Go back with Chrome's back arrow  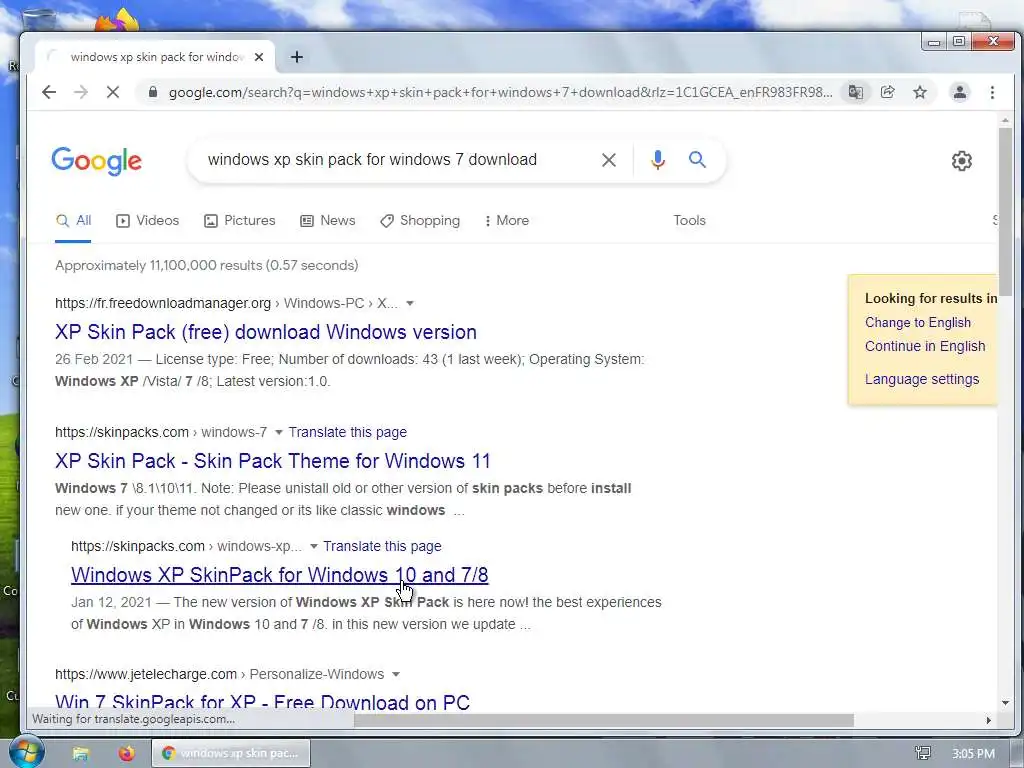[49, 92]
